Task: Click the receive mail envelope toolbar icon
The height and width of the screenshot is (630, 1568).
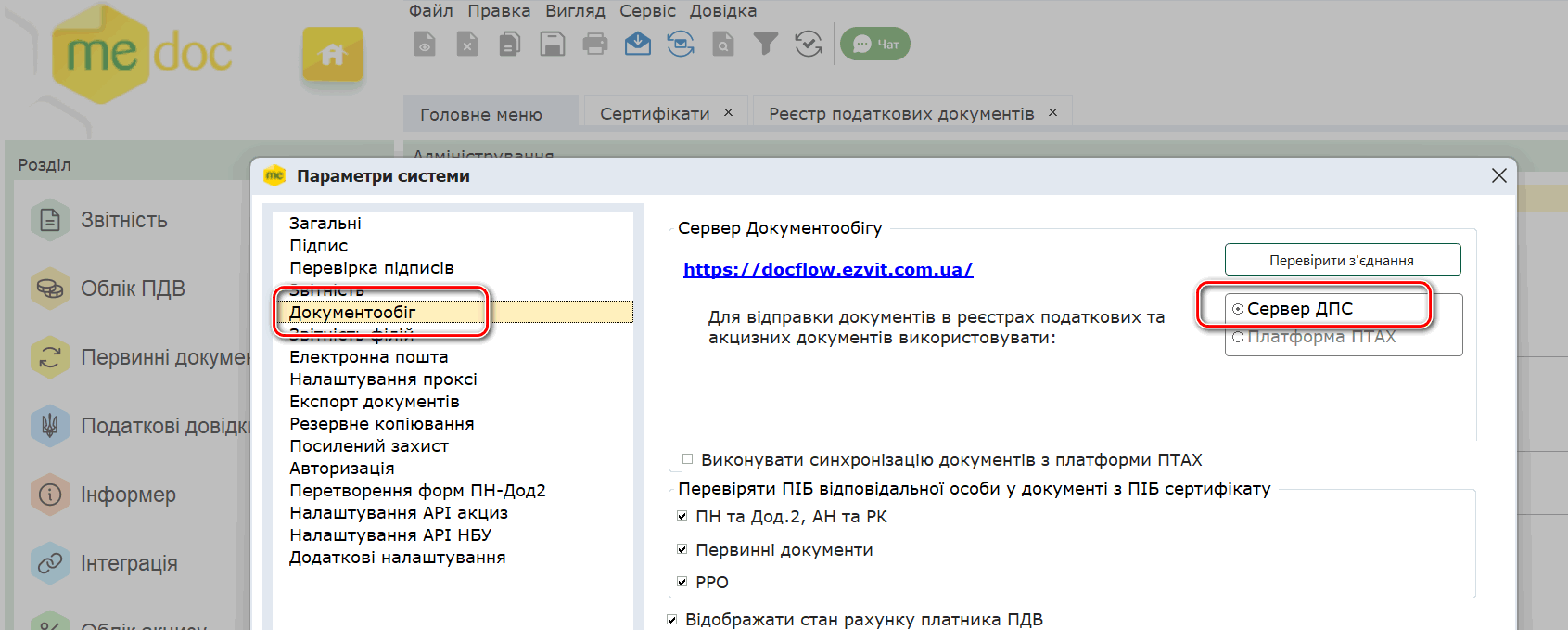Action: tap(638, 44)
